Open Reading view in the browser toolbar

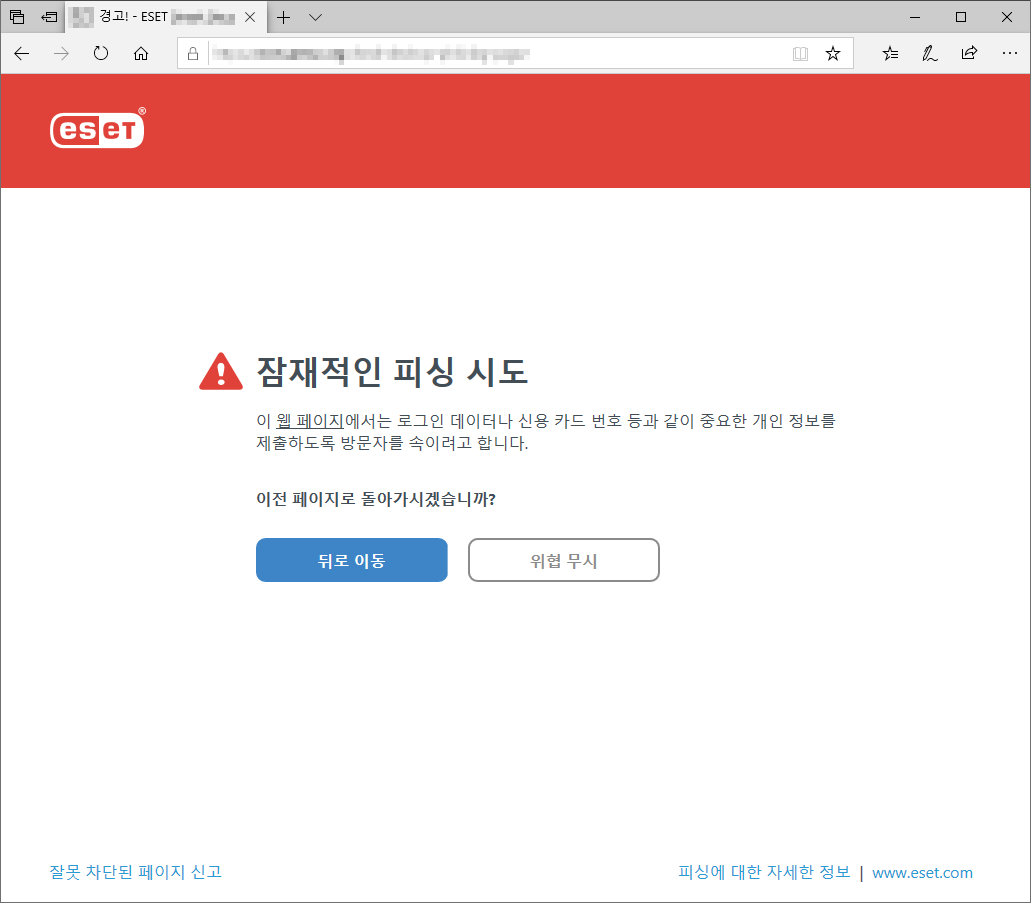(x=800, y=54)
